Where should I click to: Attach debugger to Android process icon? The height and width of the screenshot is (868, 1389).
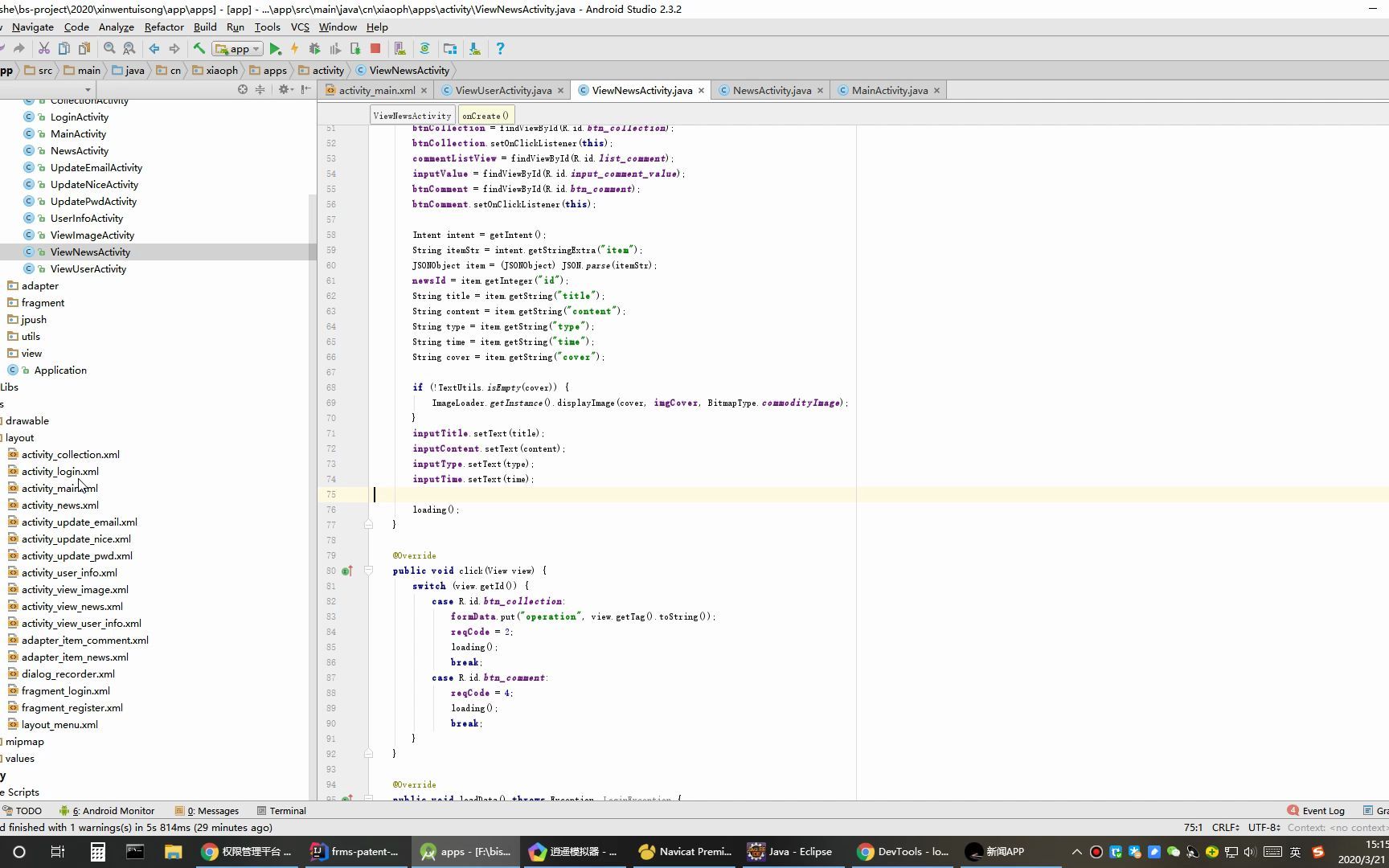(x=355, y=49)
